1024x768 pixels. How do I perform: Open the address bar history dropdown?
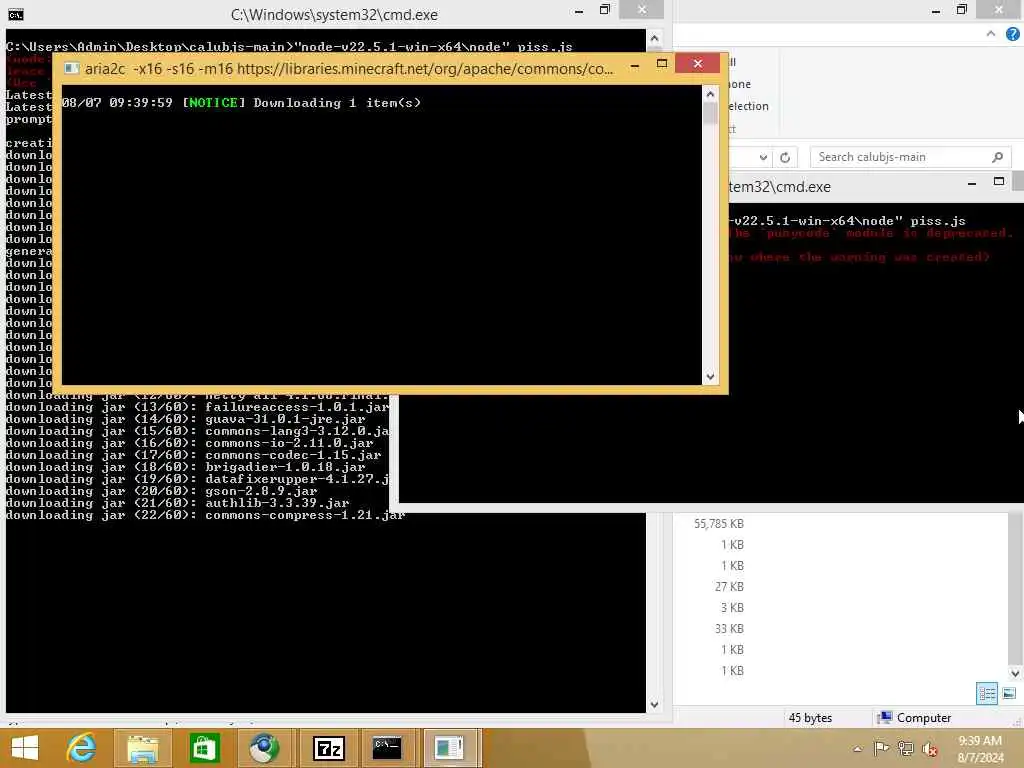(x=763, y=157)
